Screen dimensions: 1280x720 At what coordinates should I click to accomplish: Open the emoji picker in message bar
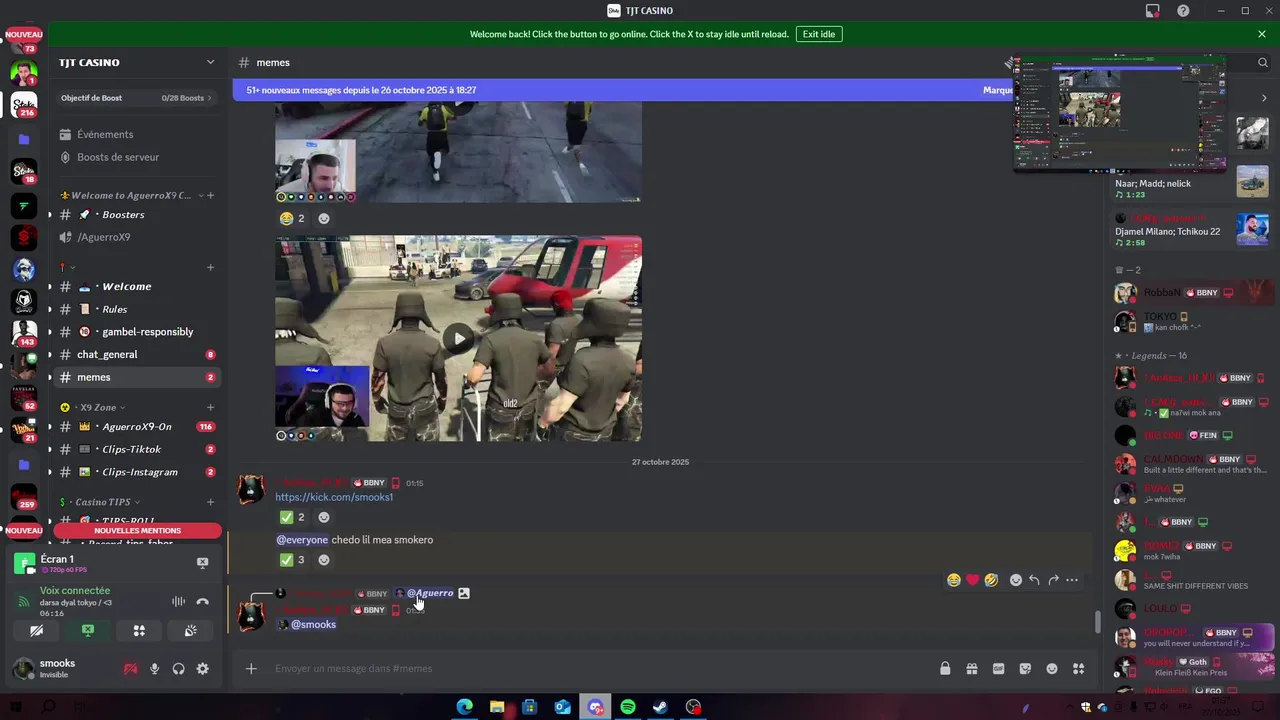pyautogui.click(x=1052, y=669)
